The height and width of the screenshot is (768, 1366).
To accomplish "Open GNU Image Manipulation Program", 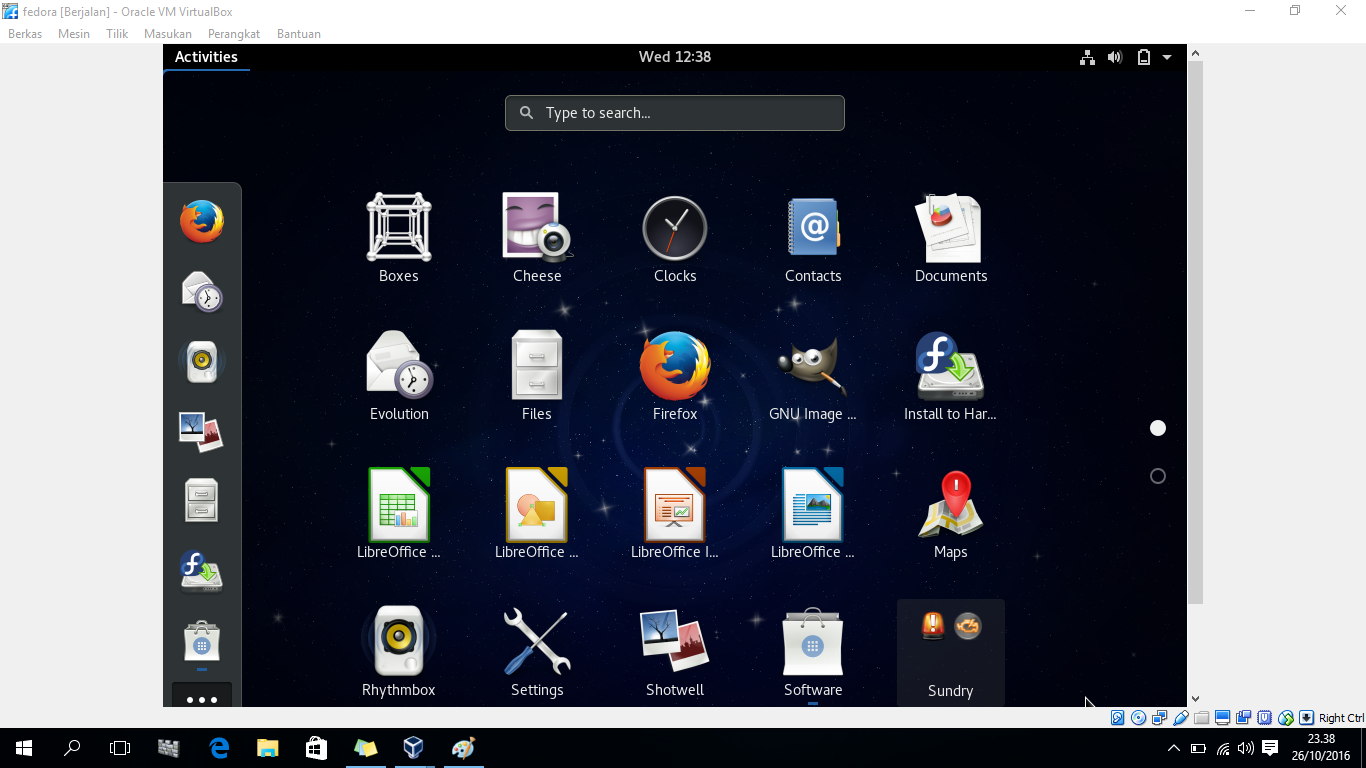I will point(813,376).
